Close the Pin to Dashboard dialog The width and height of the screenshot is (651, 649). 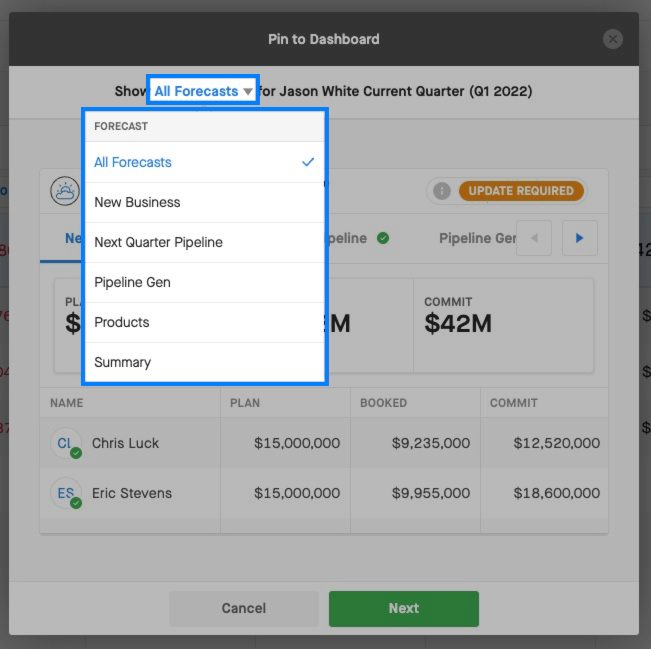point(612,39)
